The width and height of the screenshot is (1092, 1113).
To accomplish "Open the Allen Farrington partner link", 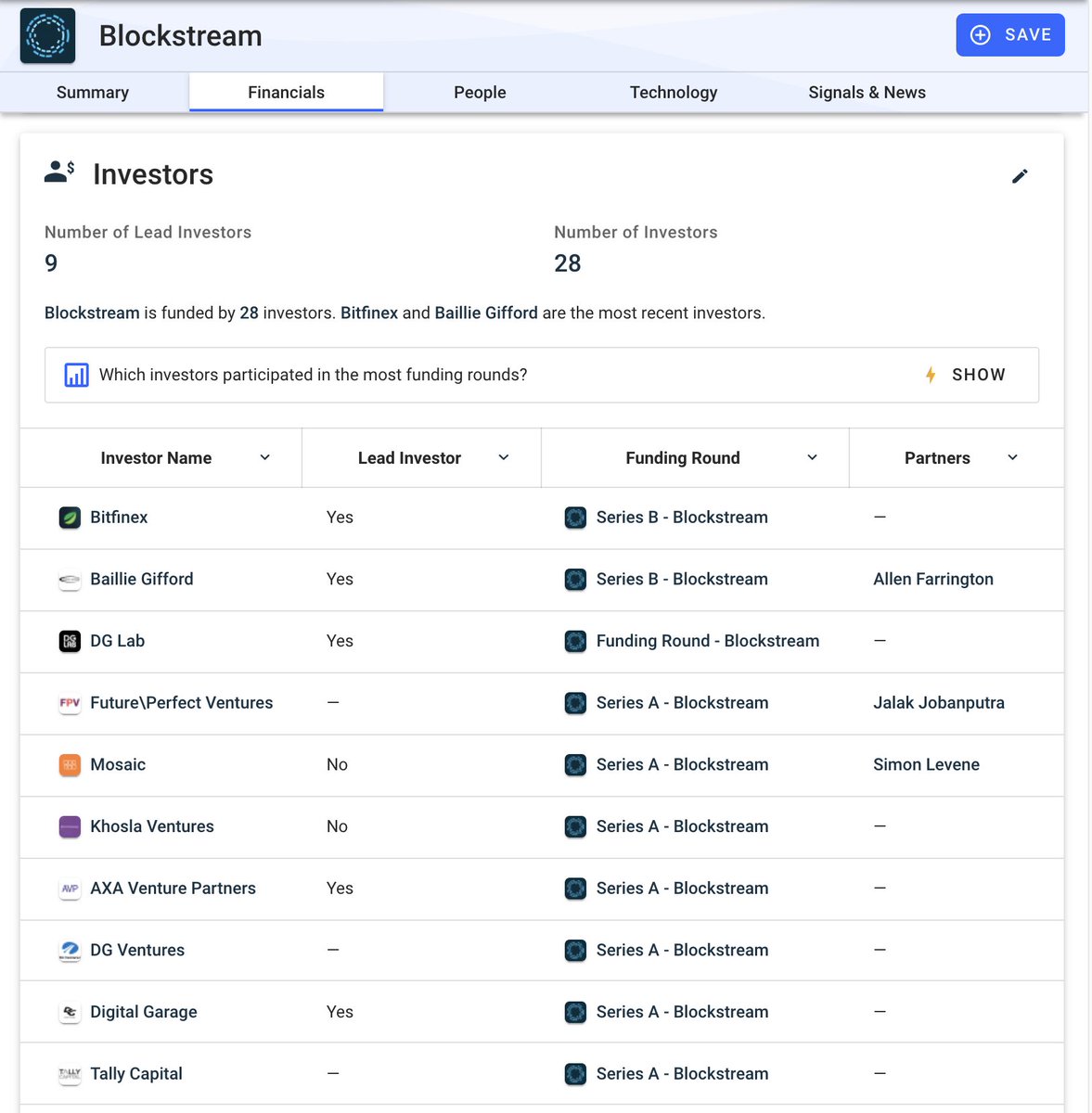I will (x=933, y=580).
